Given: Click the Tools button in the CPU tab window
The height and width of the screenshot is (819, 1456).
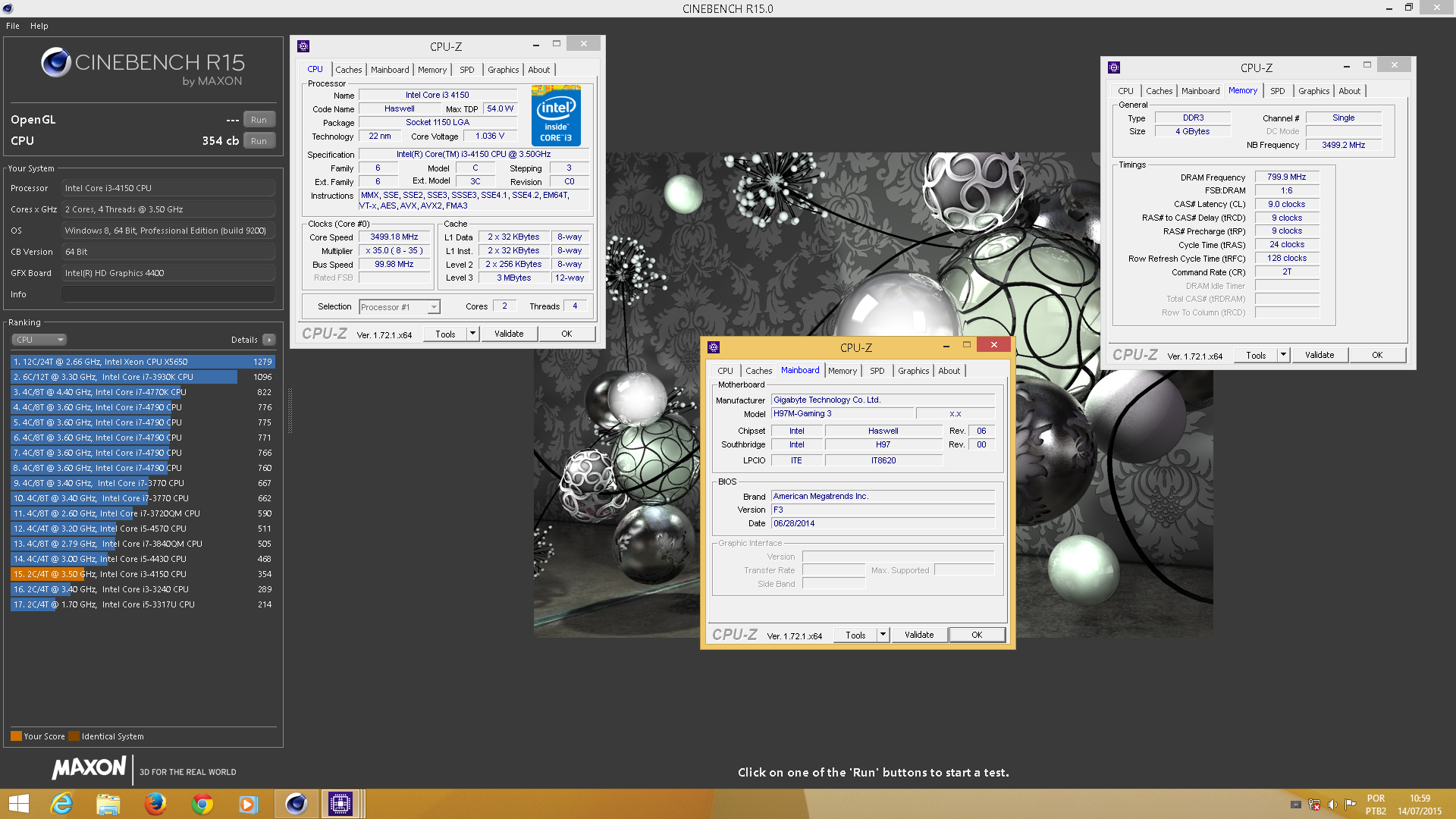Looking at the screenshot, I should 445,334.
